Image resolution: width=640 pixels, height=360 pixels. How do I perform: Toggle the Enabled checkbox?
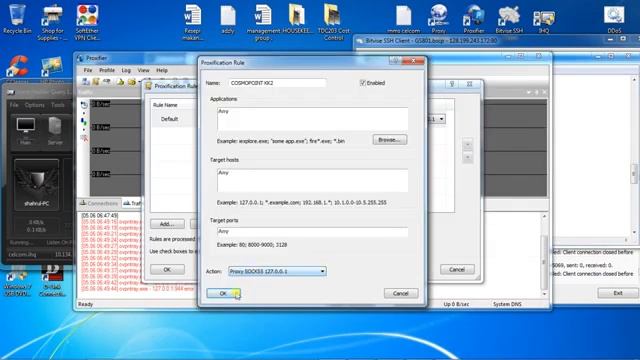(x=362, y=83)
